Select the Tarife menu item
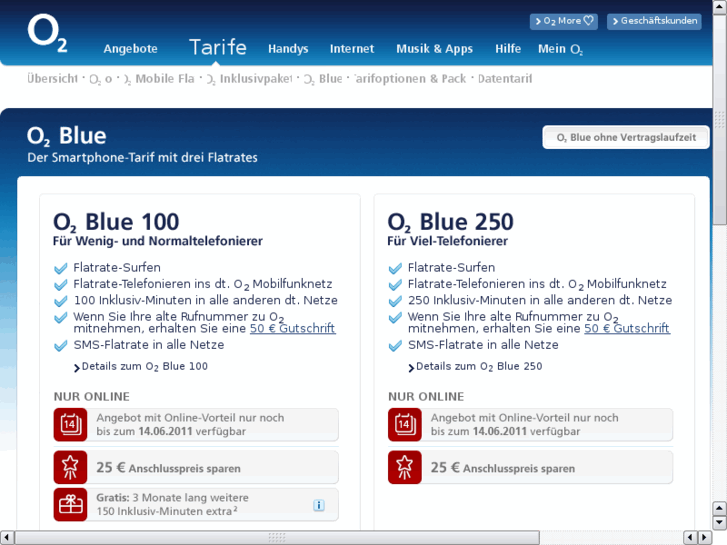This screenshot has width=727, height=545. (x=217, y=47)
